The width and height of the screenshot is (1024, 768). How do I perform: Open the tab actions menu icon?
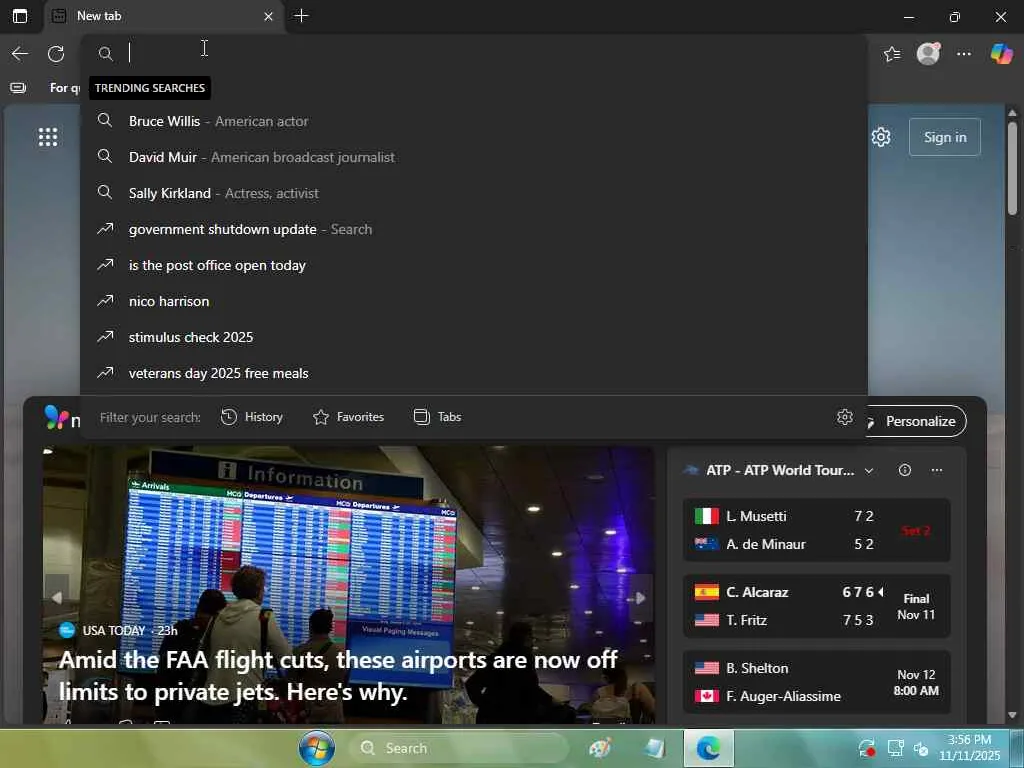pyautogui.click(x=20, y=16)
